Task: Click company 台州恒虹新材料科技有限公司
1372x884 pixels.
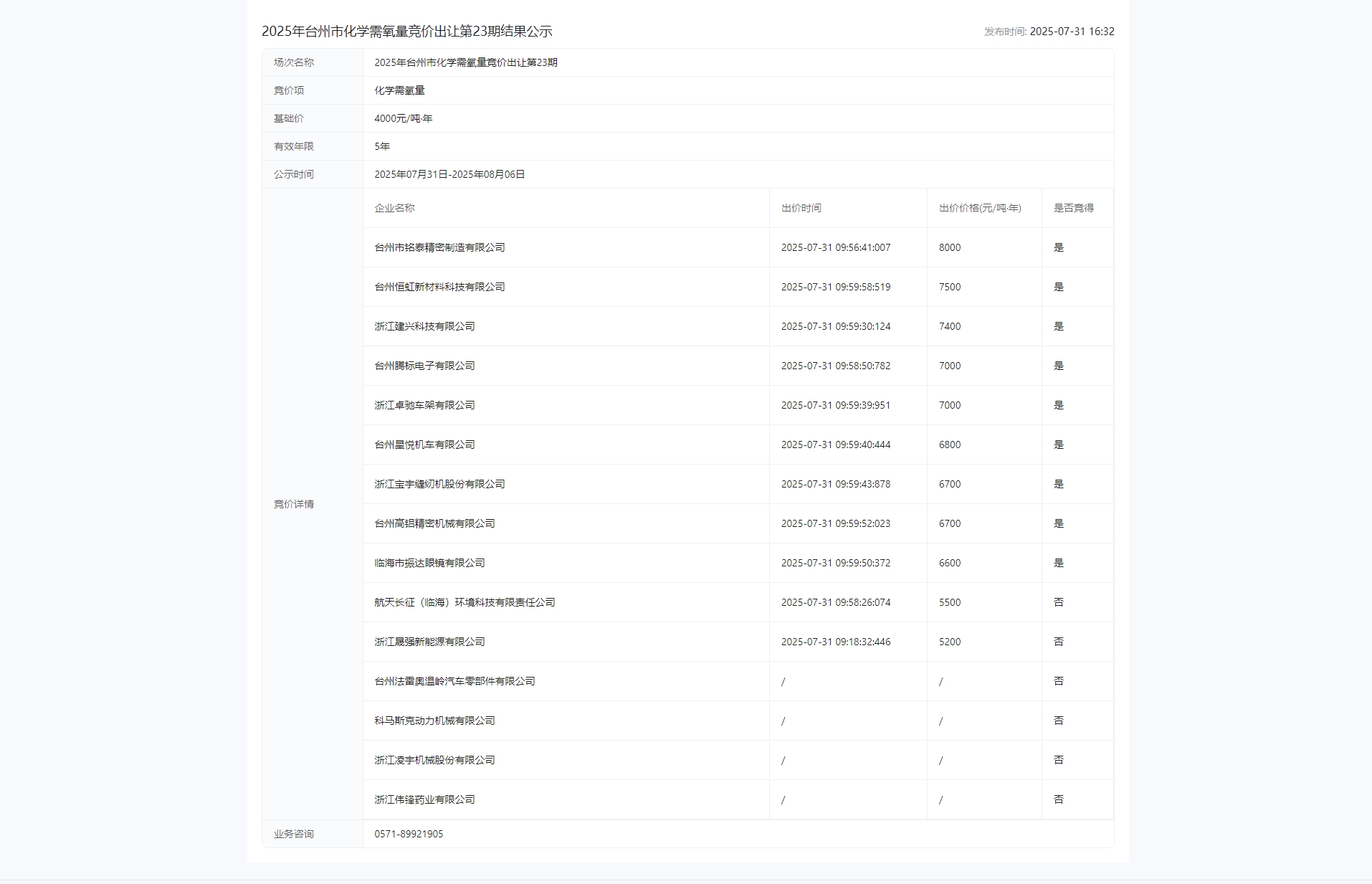Action: (x=439, y=287)
